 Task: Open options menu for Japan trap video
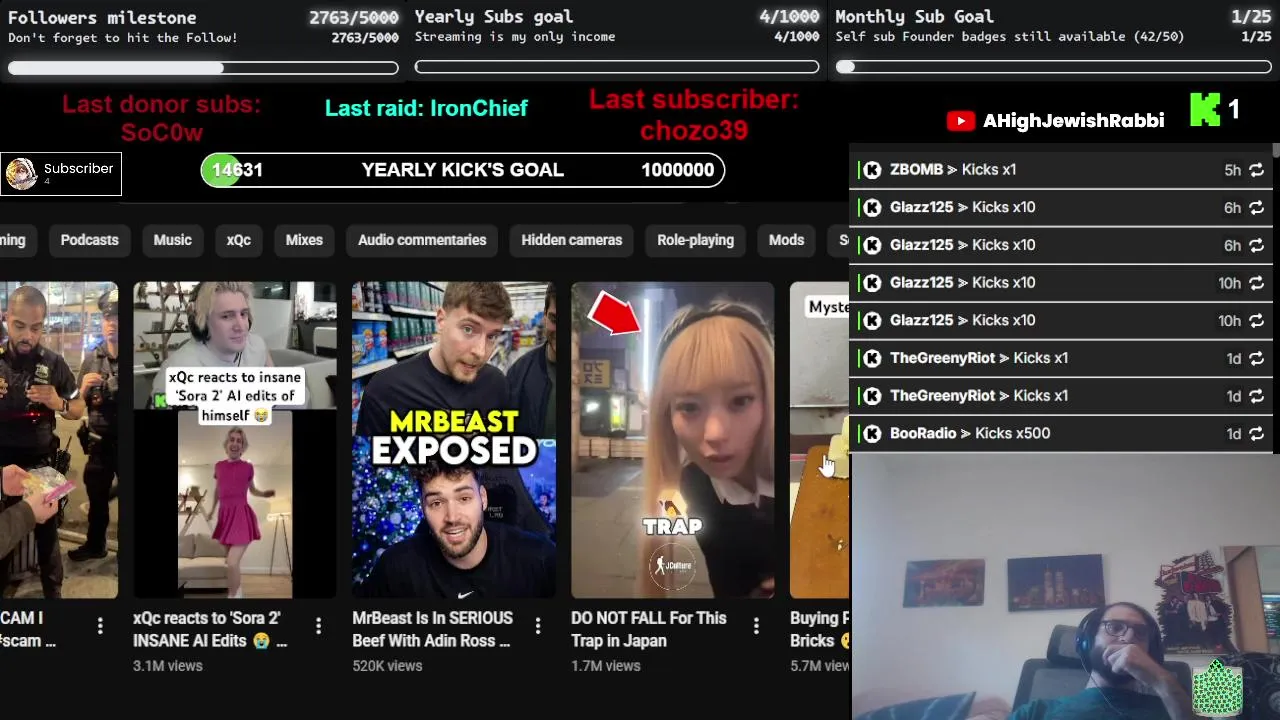coord(756,626)
